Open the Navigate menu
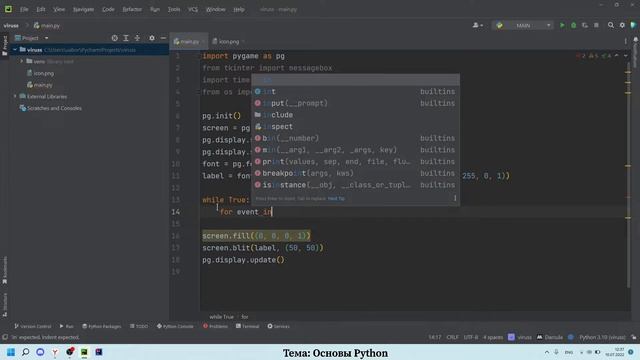This screenshot has height=360, width=640. [83, 9]
